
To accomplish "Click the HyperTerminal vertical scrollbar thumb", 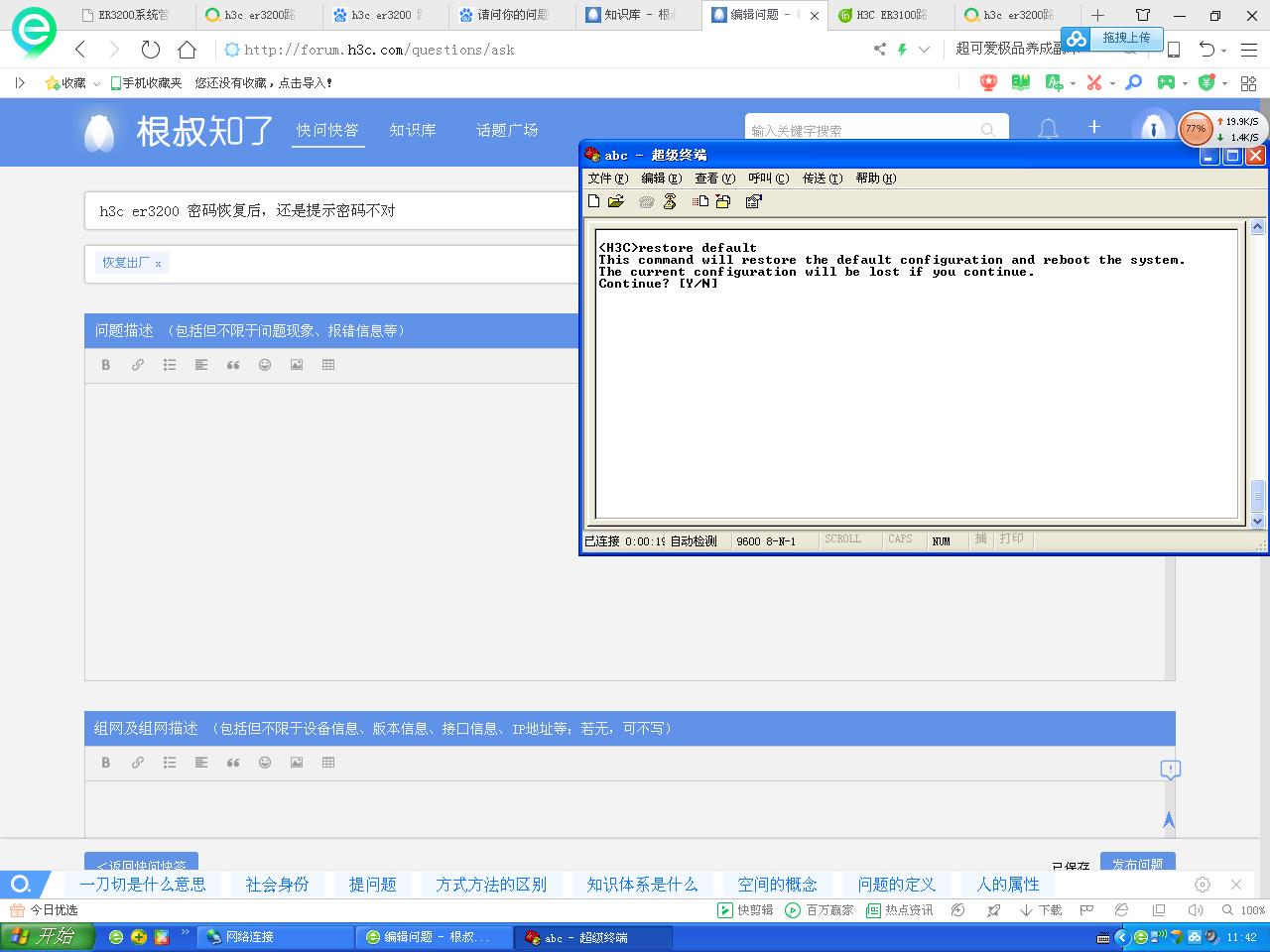I will pyautogui.click(x=1258, y=494).
